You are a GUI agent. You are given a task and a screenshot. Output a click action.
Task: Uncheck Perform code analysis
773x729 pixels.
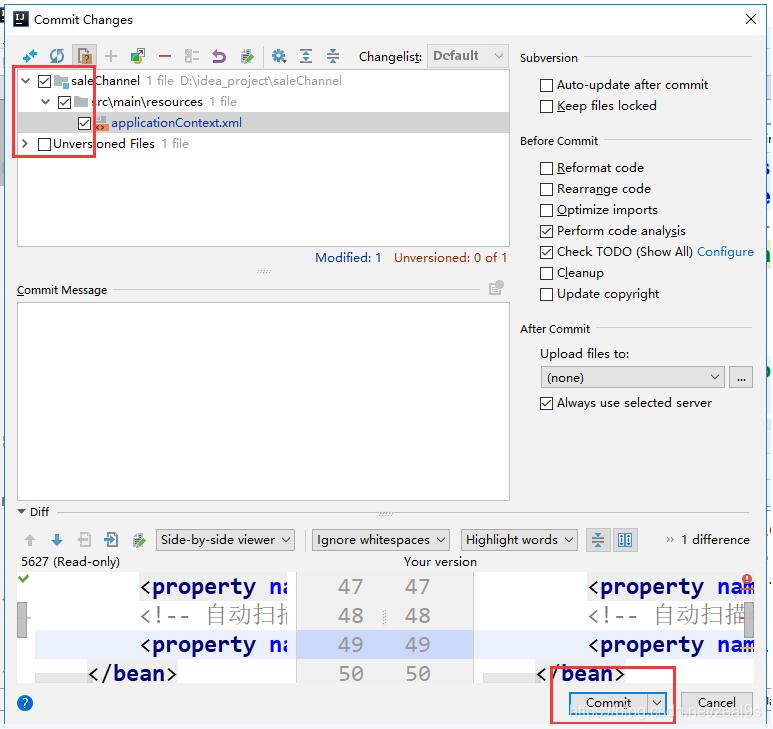click(x=546, y=231)
